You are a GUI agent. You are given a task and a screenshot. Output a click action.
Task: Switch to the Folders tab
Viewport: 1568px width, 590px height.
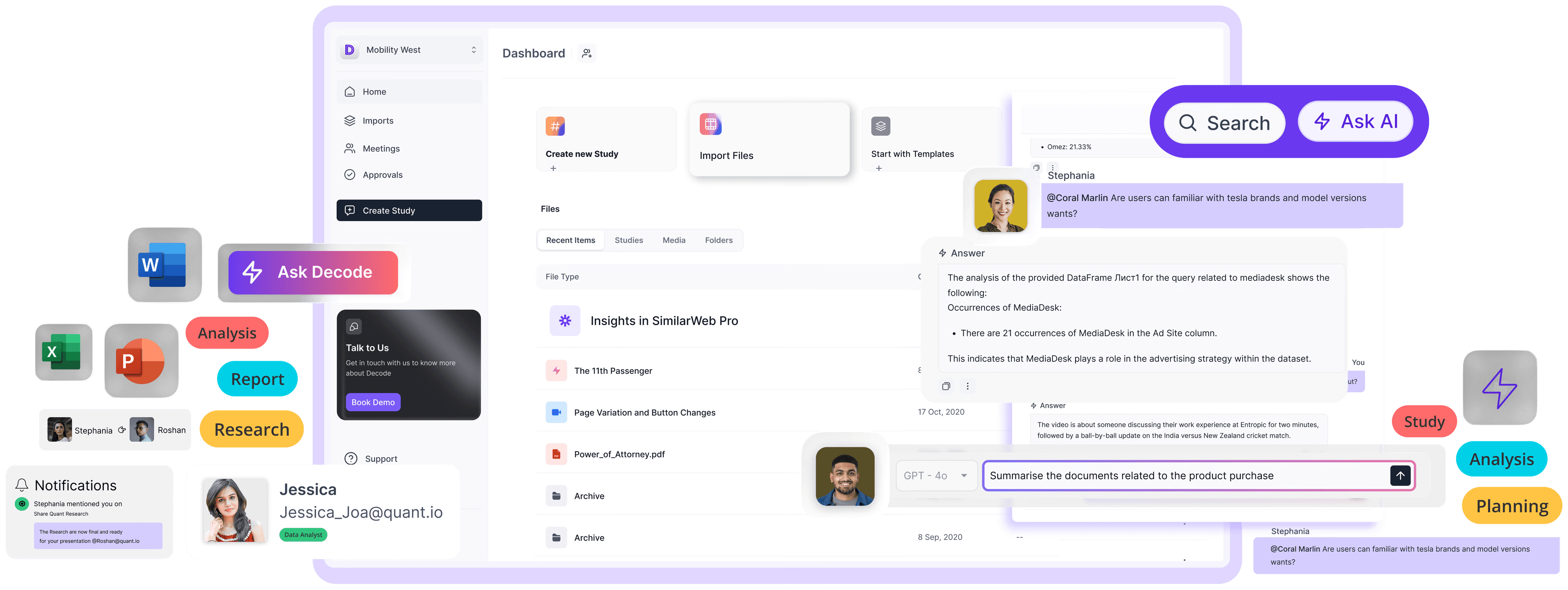click(x=718, y=240)
